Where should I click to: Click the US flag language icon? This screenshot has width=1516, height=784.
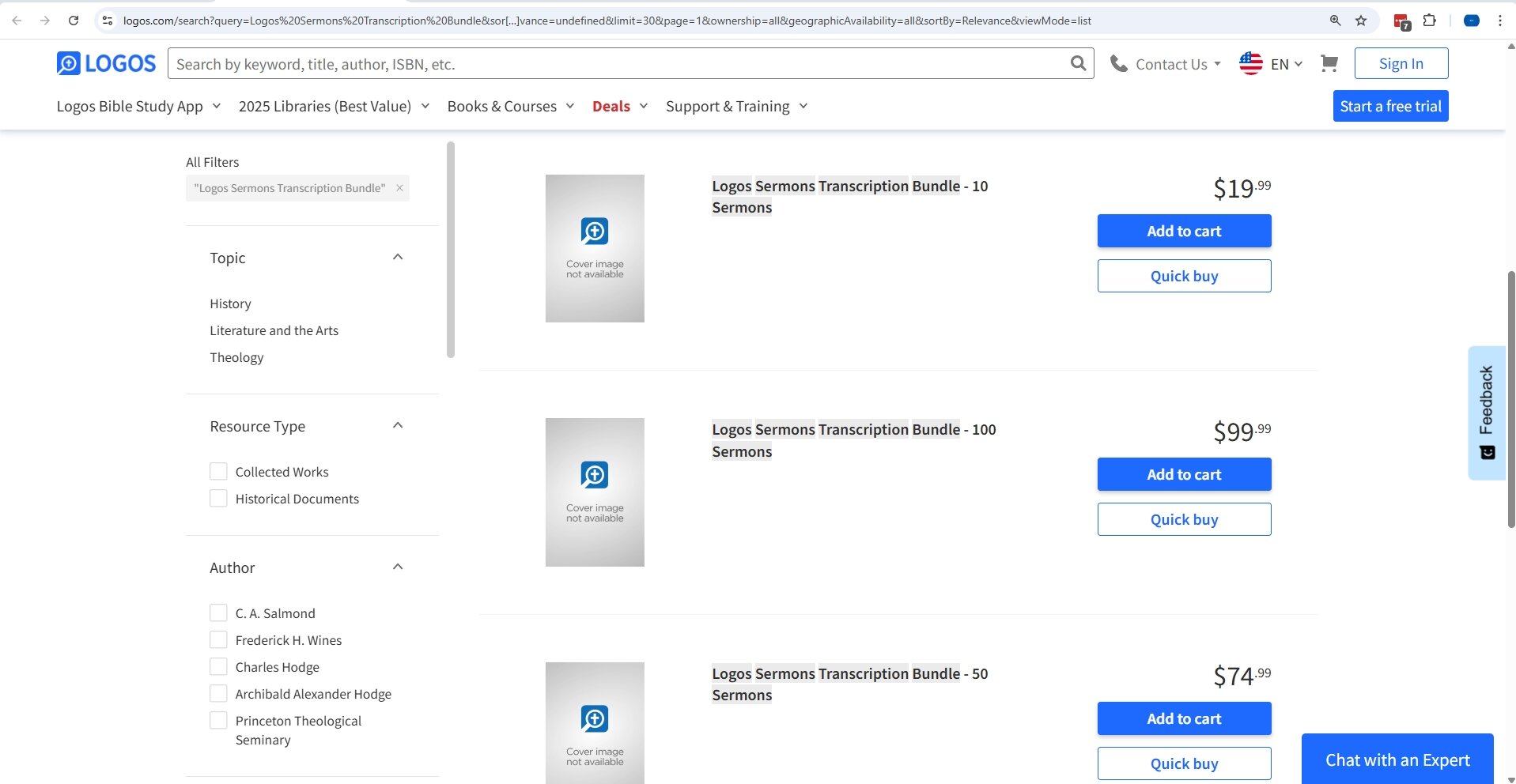pyautogui.click(x=1251, y=63)
